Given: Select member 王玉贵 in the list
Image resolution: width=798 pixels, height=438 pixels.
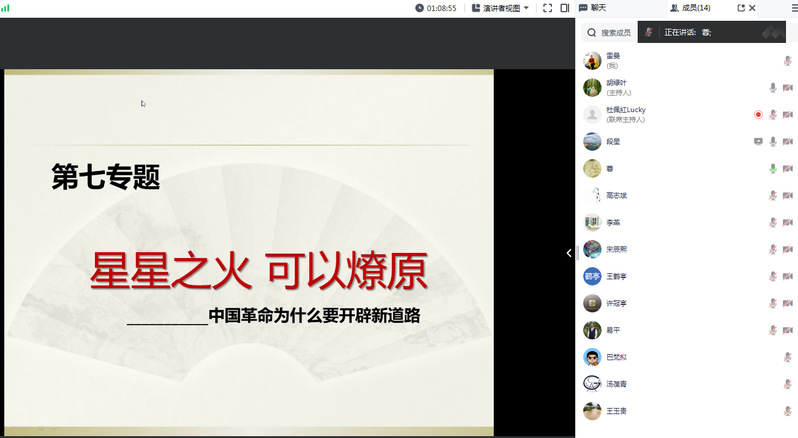Looking at the screenshot, I should tap(617, 410).
